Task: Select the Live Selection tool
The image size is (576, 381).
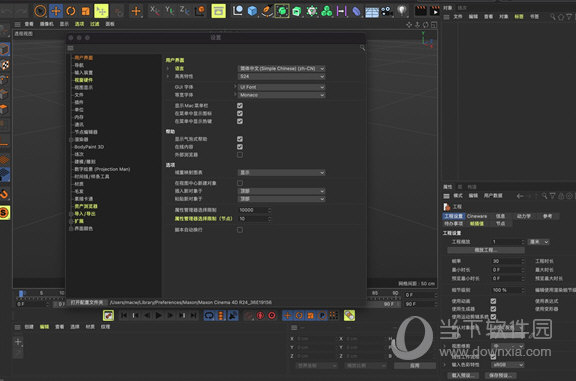Action: click(x=40, y=11)
